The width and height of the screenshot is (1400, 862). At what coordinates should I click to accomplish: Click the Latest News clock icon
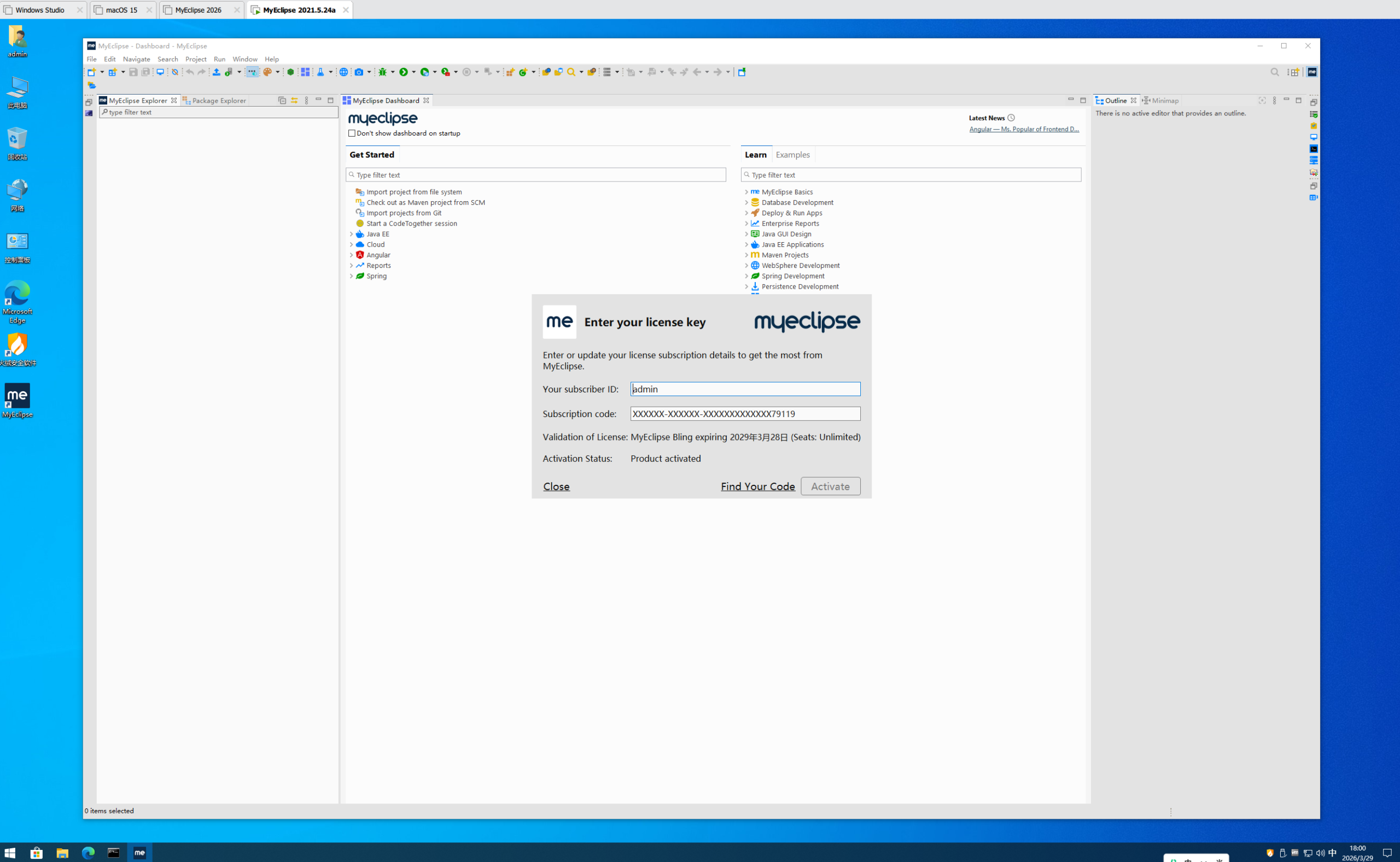pyautogui.click(x=1011, y=118)
